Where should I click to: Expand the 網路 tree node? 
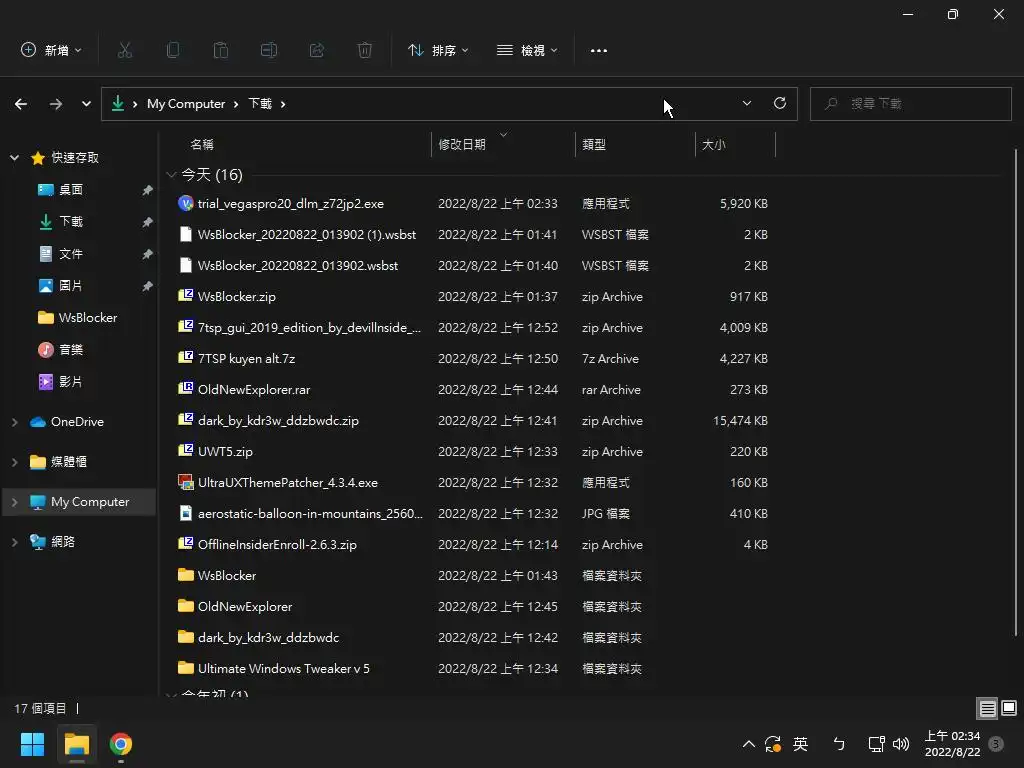pyautogui.click(x=14, y=541)
